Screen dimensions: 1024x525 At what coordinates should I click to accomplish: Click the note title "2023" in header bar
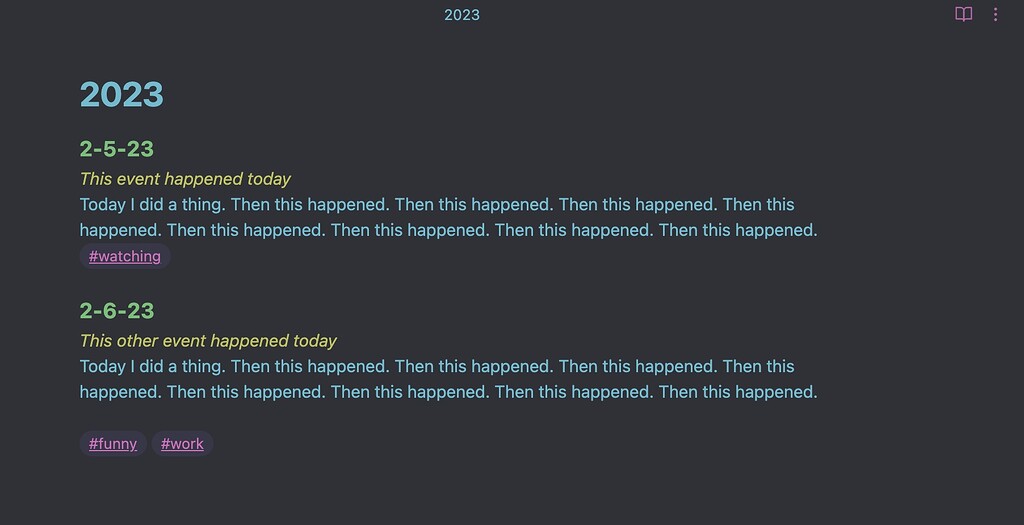tap(462, 15)
